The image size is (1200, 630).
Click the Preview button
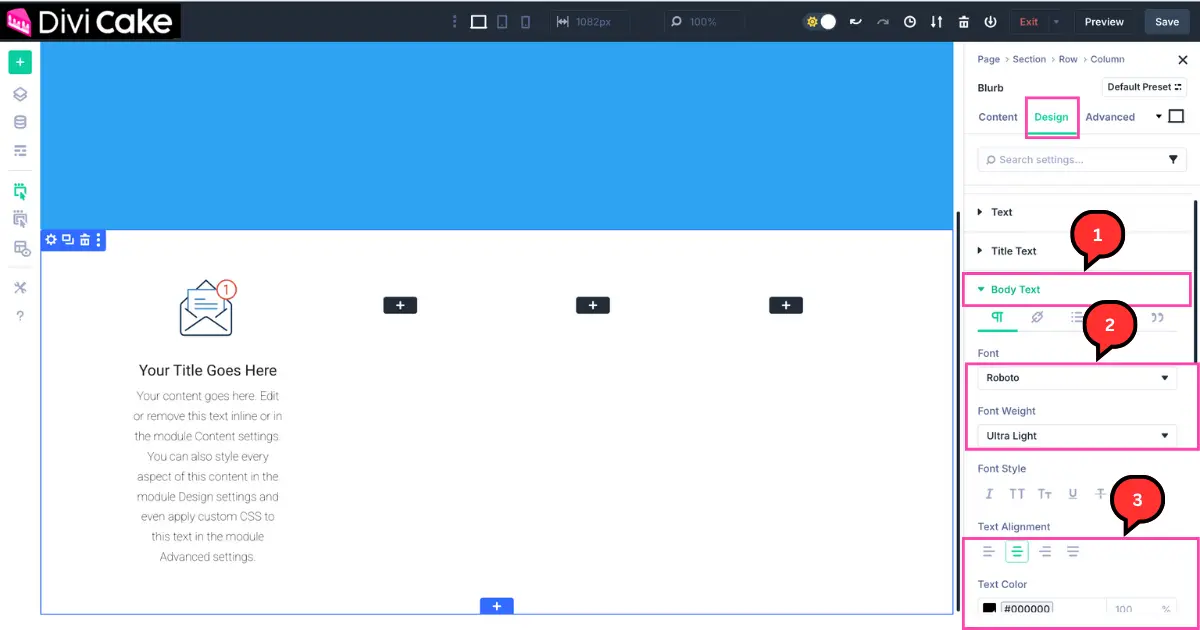pos(1104,22)
